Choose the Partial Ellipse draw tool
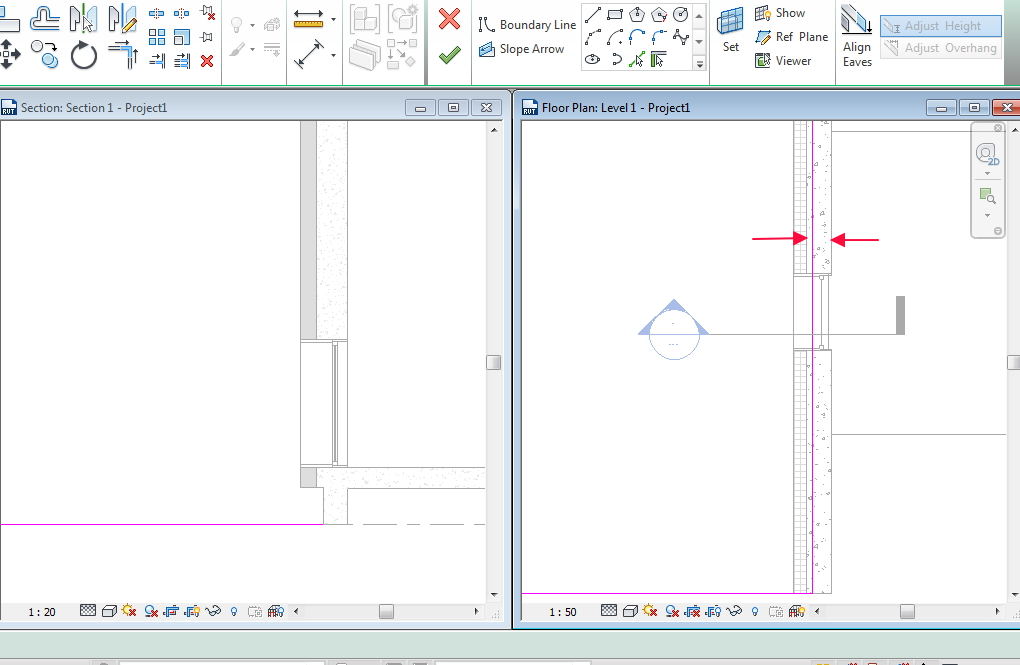This screenshot has width=1020, height=665. 615,60
